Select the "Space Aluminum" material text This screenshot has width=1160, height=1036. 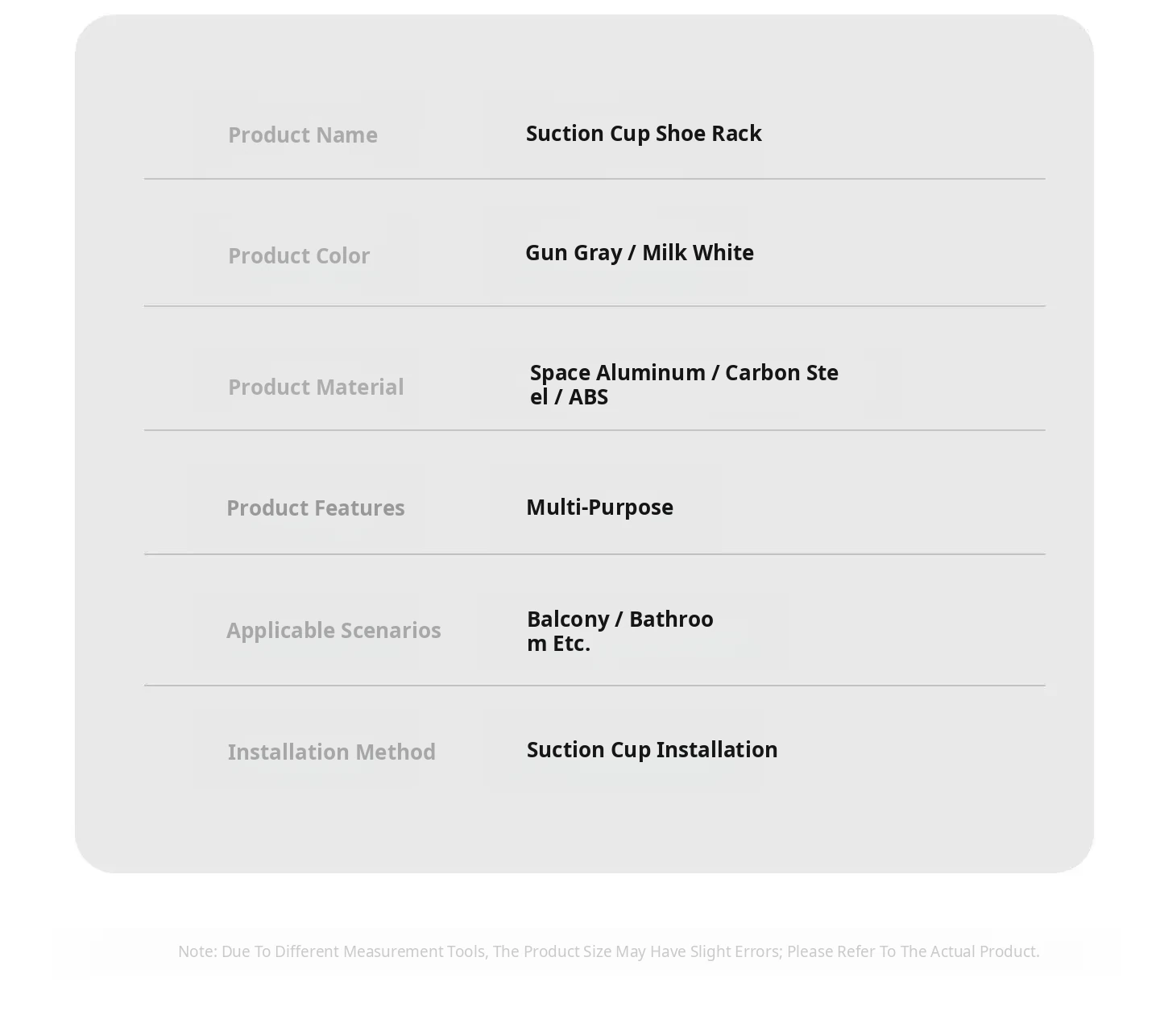point(617,373)
